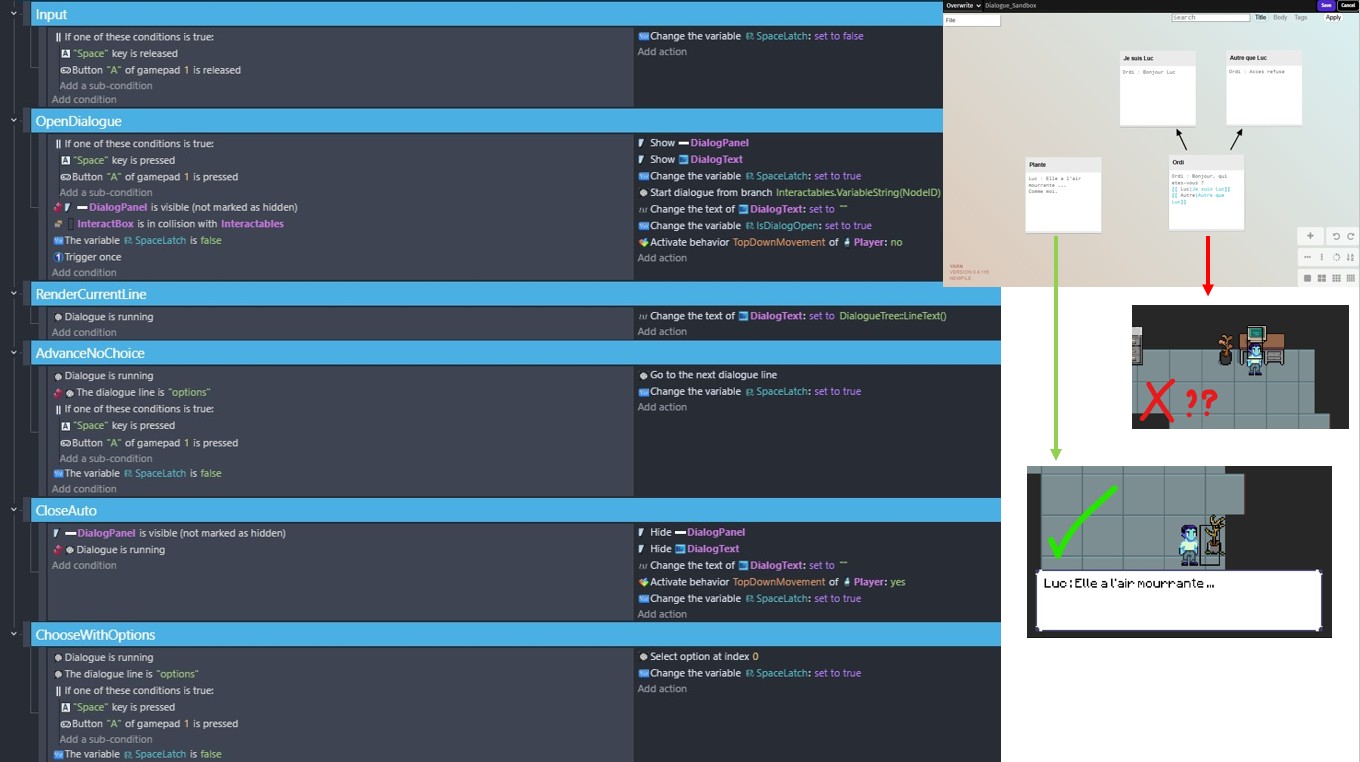1360x762 pixels.
Task: Click the redo arrow in Yarn editor
Action: pos(1351,237)
